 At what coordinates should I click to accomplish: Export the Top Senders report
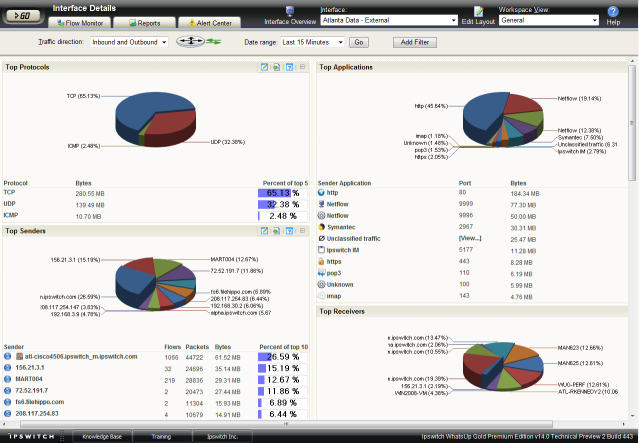pos(276,231)
